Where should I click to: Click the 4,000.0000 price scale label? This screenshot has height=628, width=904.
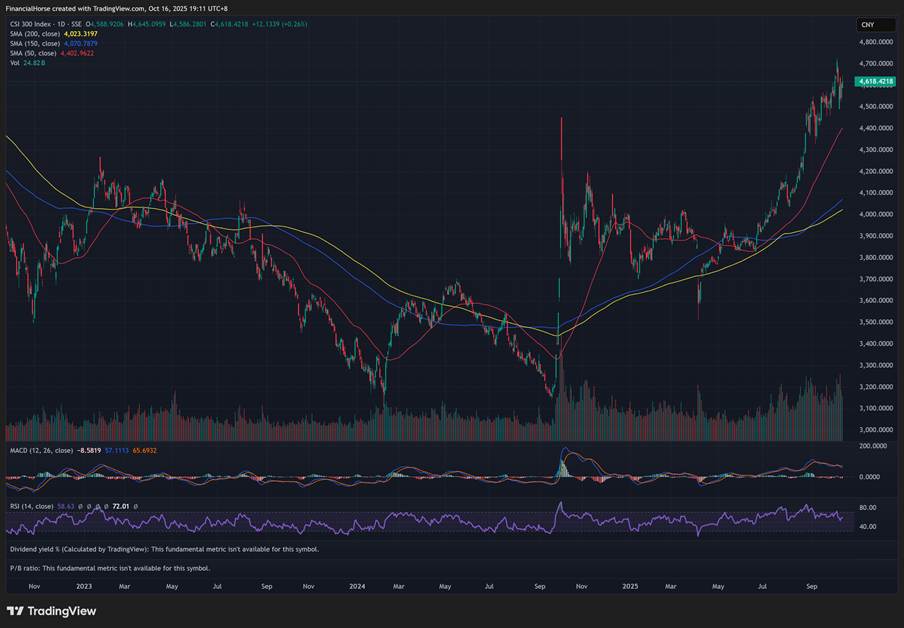pyautogui.click(x=875, y=214)
